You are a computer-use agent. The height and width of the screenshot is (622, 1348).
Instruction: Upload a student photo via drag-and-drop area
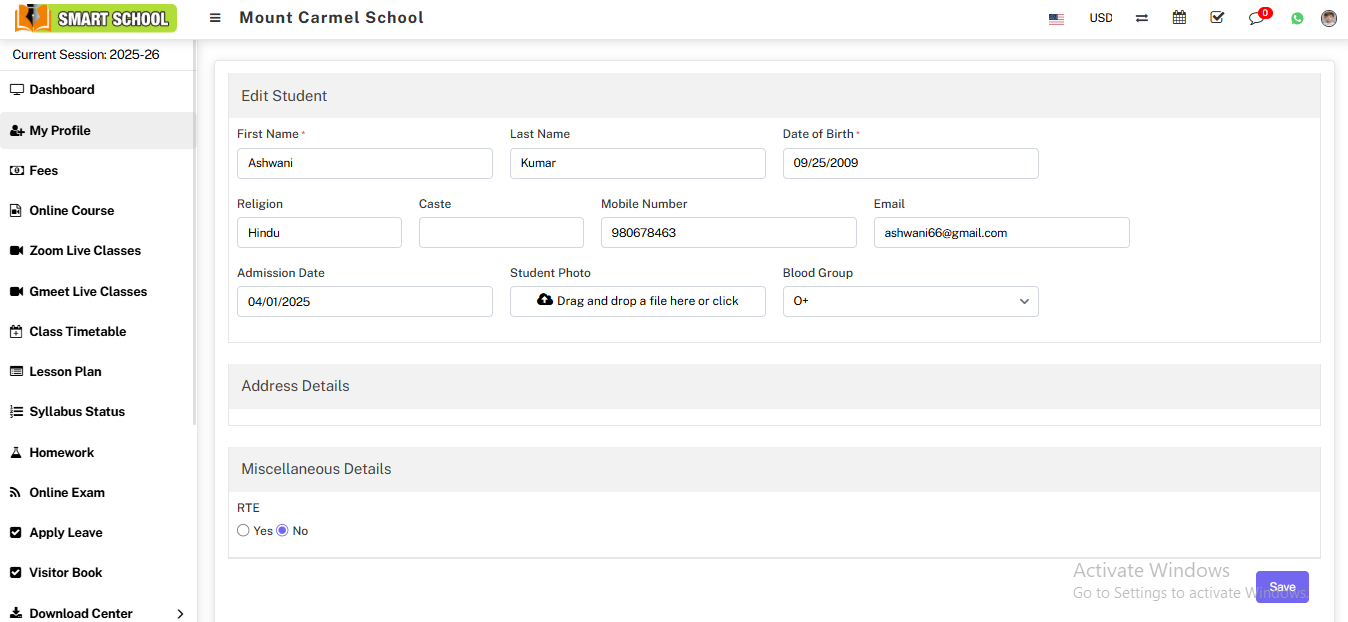tap(637, 301)
